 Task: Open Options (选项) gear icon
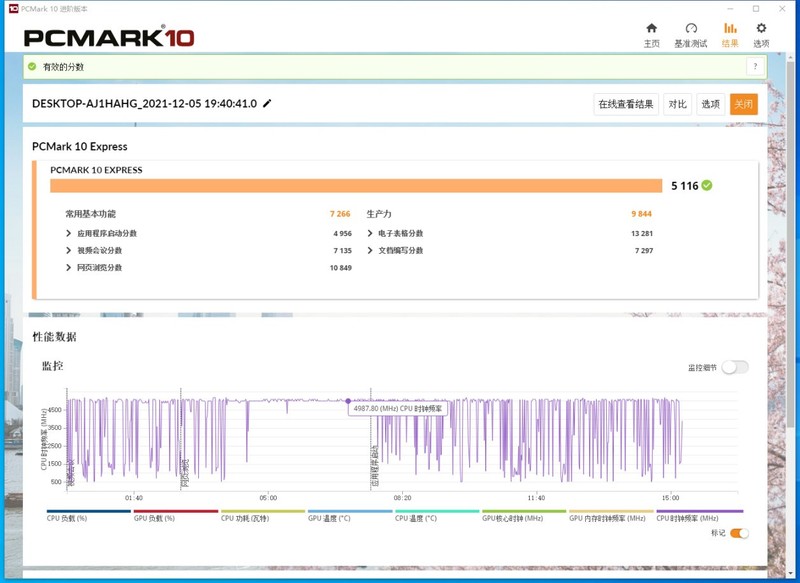click(x=761, y=29)
